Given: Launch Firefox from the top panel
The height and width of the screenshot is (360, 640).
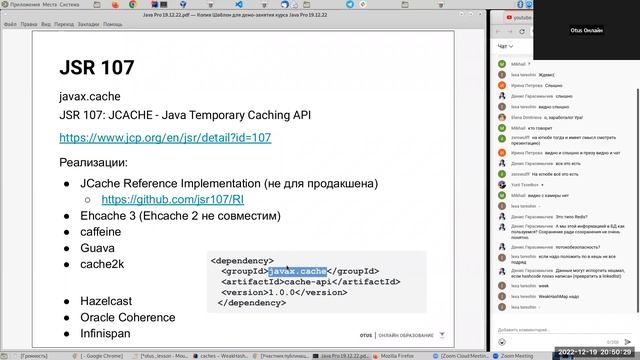Looking at the screenshot, I should pos(116,4).
